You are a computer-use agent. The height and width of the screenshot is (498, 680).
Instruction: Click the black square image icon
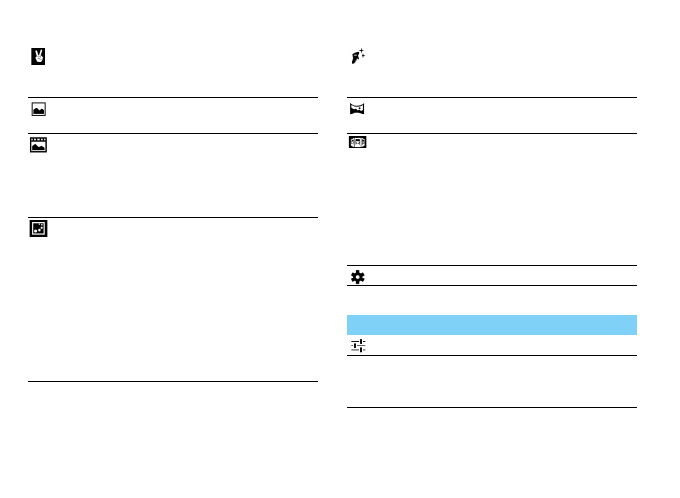point(37,229)
